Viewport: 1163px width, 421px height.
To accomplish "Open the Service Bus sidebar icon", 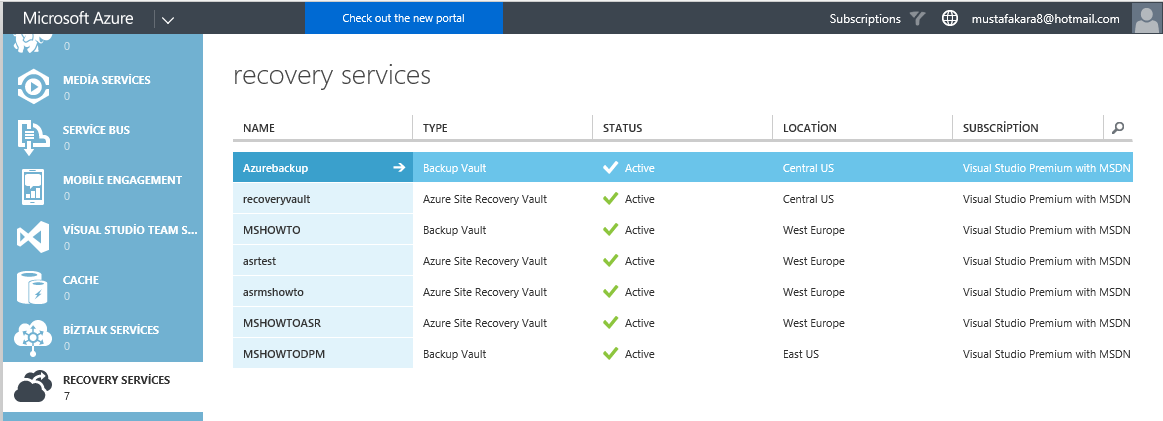I will [33, 137].
